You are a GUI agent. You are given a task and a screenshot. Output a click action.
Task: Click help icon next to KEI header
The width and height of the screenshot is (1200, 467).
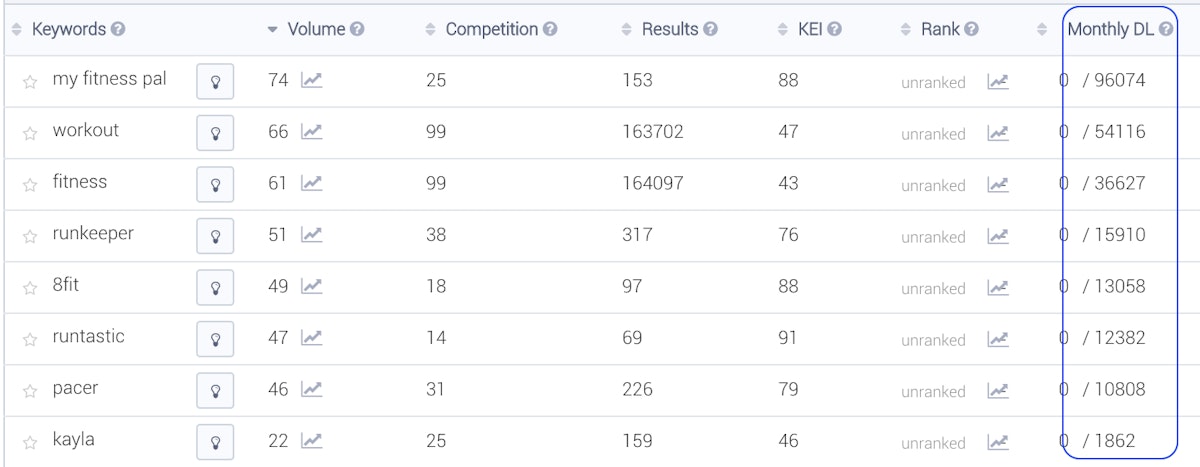click(x=834, y=30)
